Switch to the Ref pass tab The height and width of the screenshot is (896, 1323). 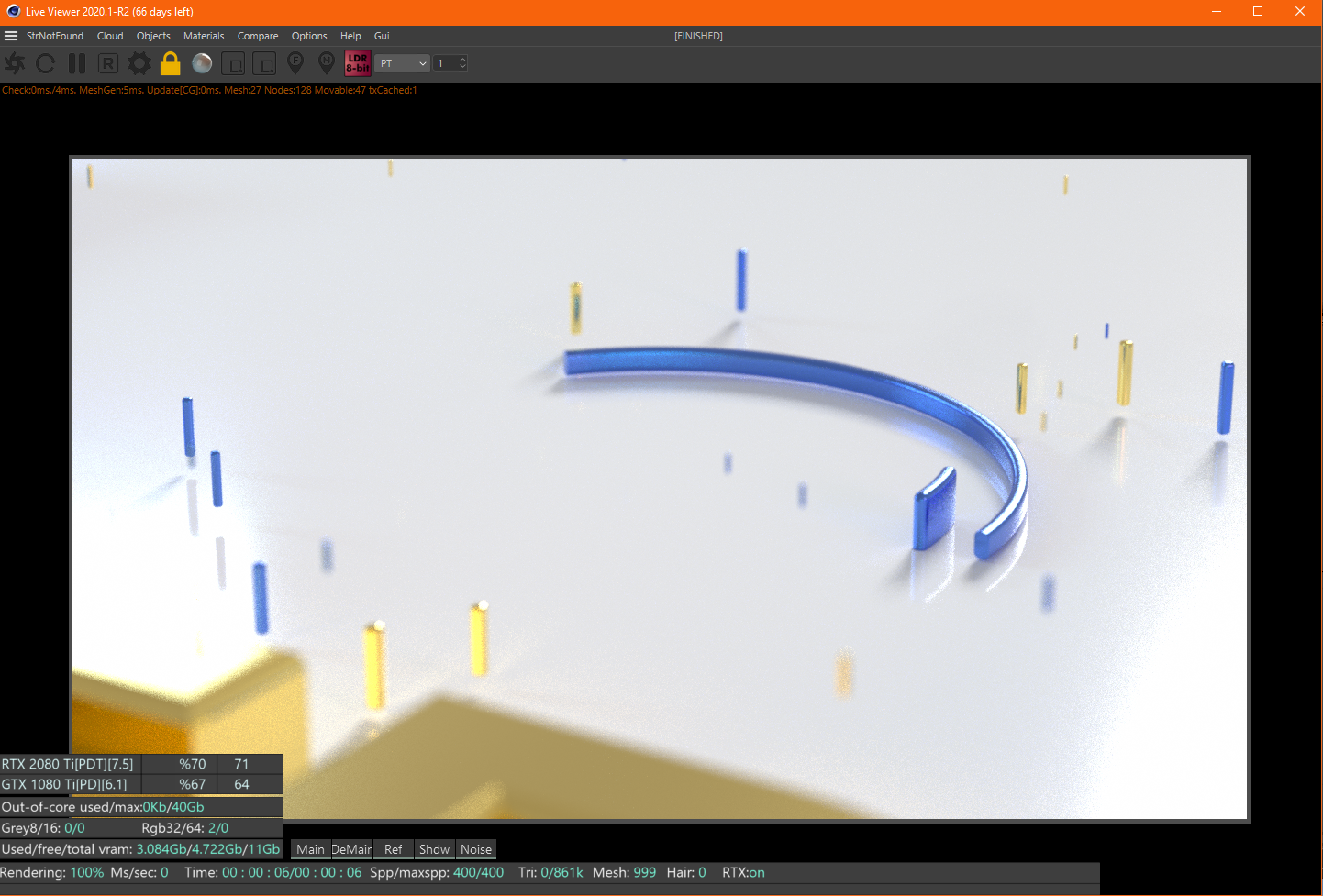point(394,849)
